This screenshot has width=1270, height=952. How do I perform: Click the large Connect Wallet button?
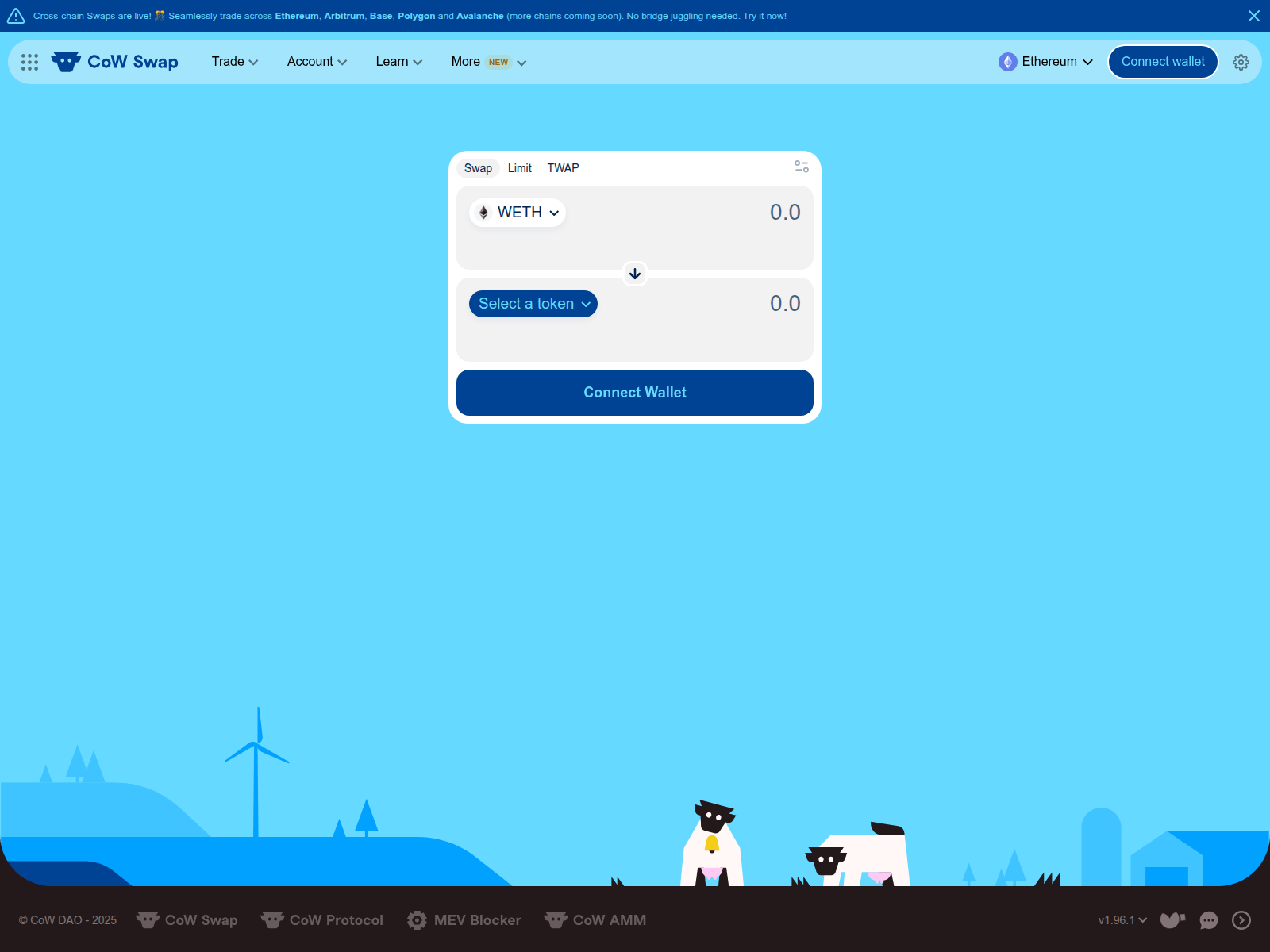635,393
